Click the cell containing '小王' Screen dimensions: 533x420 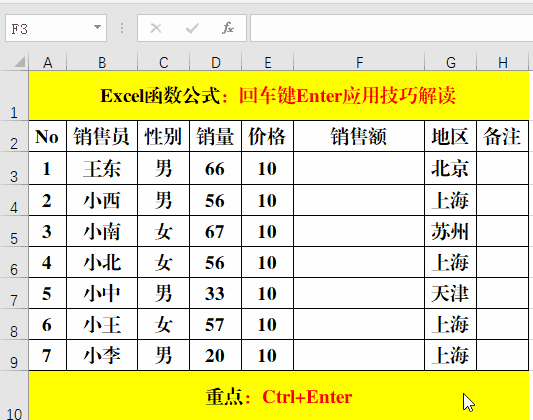102,324
